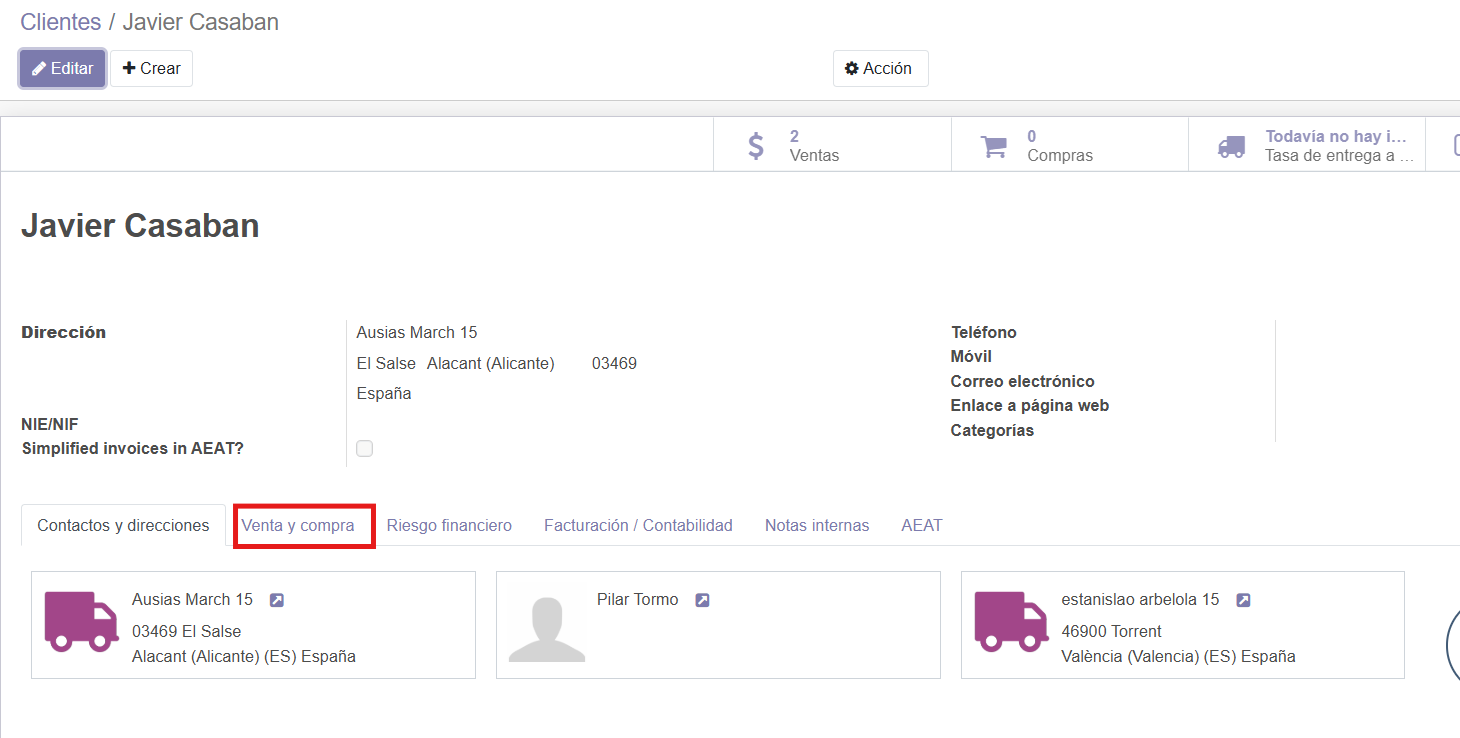Navigate to Clientes breadcrumb link
The image size is (1460, 738).
coord(61,22)
